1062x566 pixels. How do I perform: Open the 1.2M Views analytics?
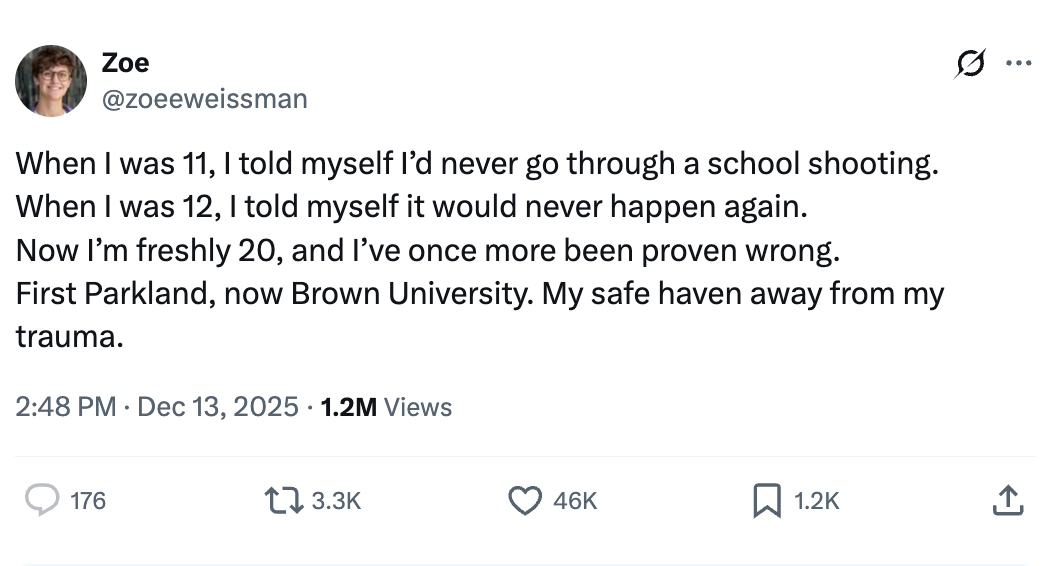coord(386,407)
